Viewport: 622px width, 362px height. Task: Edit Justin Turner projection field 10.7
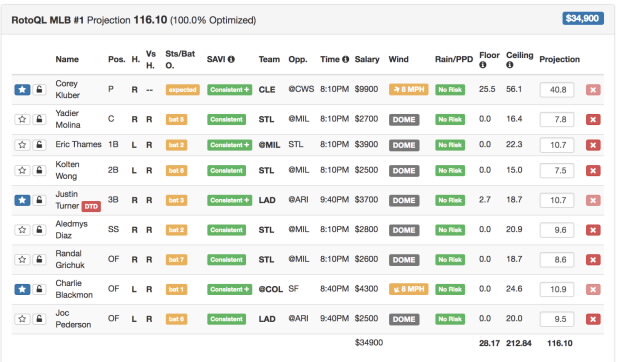coord(557,201)
